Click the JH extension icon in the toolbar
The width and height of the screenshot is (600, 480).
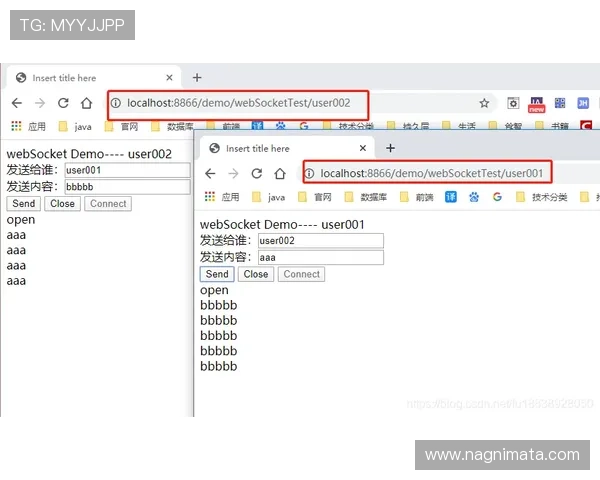pos(583,103)
